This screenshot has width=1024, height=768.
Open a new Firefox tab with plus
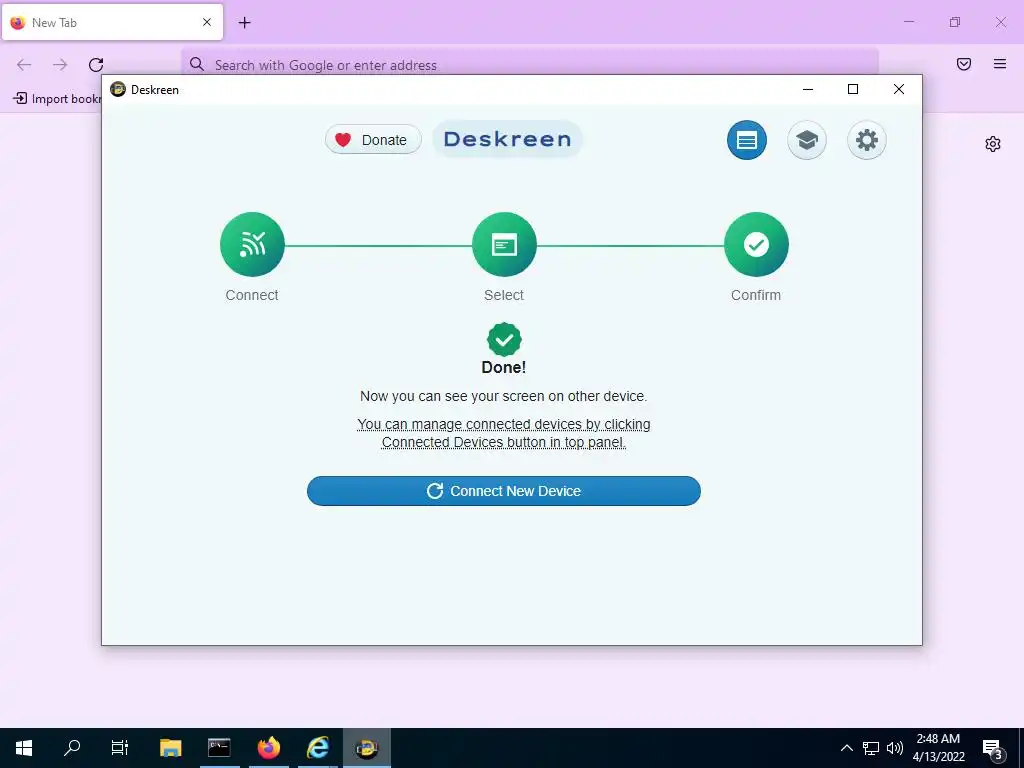tap(244, 23)
